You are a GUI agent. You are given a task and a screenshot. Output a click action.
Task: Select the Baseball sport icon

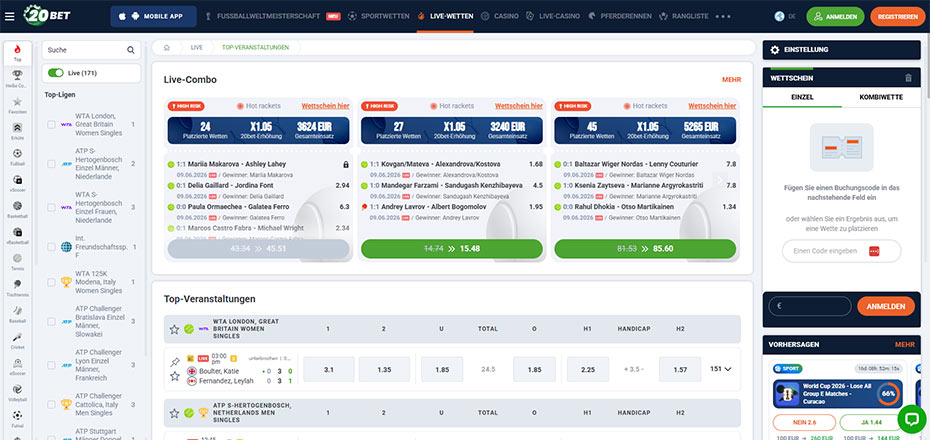tap(18, 313)
